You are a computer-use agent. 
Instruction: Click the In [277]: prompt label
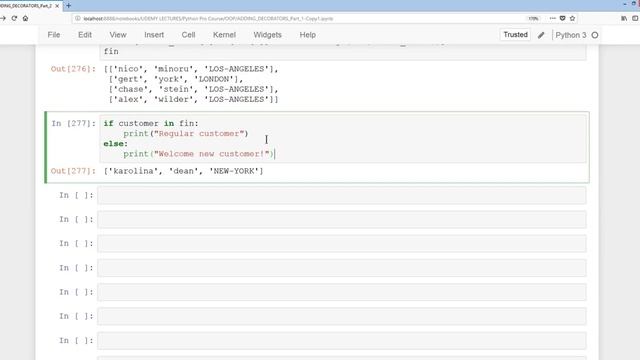pyautogui.click(x=73, y=123)
